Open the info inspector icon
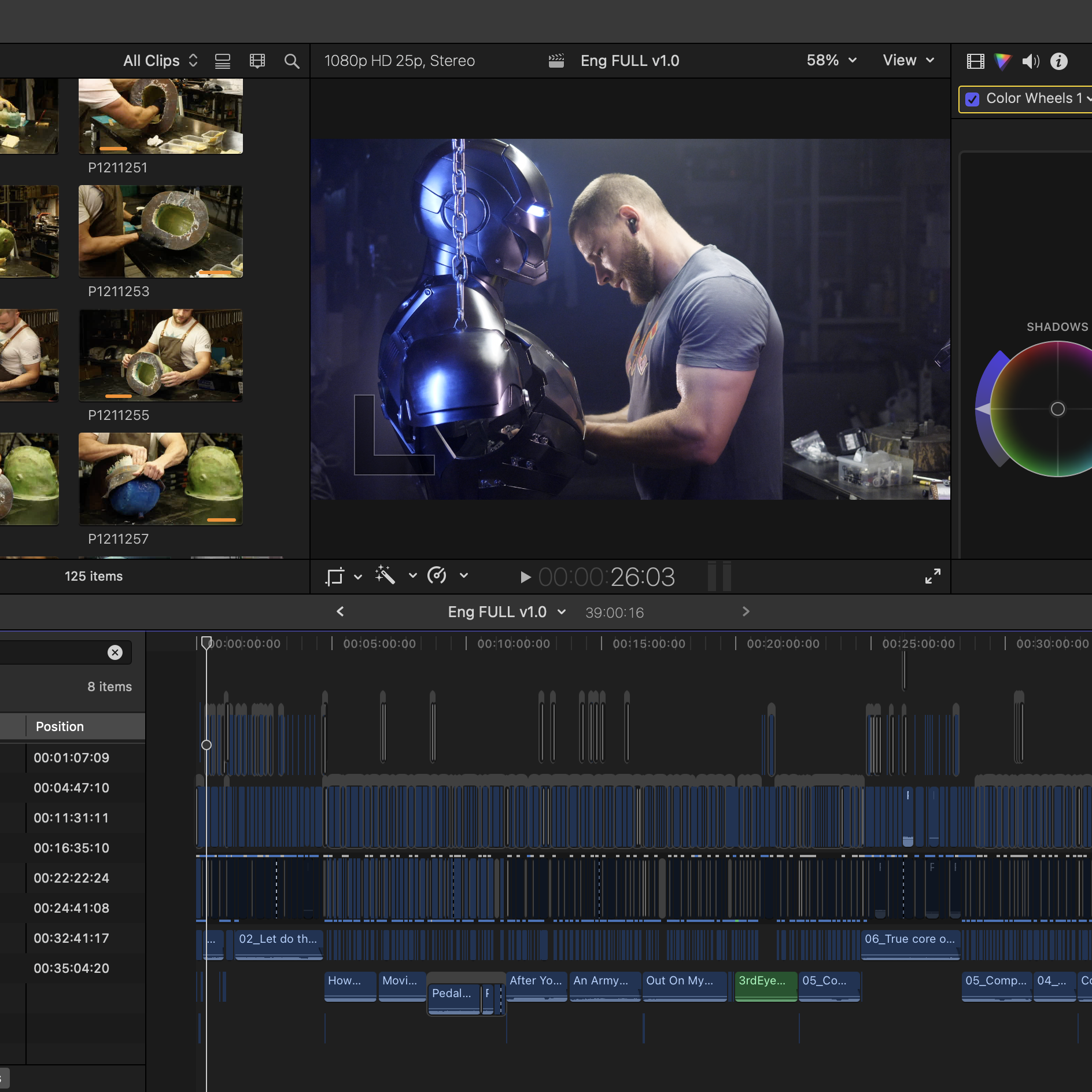The height and width of the screenshot is (1092, 1092). (x=1059, y=61)
